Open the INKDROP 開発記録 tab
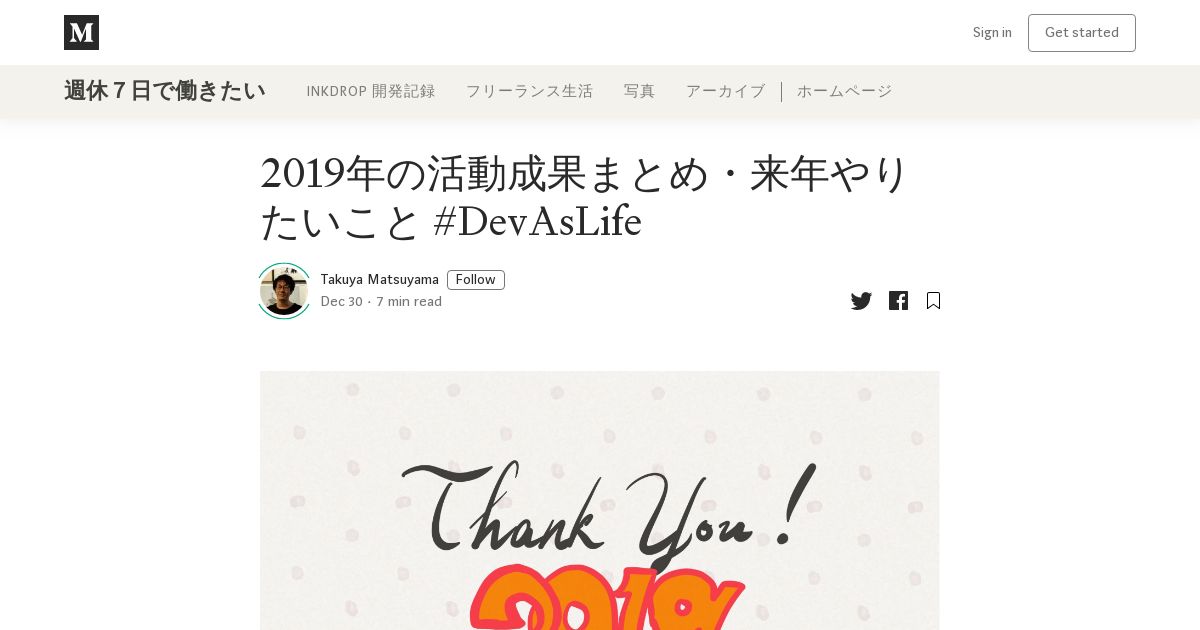The image size is (1200, 630). pyautogui.click(x=371, y=91)
